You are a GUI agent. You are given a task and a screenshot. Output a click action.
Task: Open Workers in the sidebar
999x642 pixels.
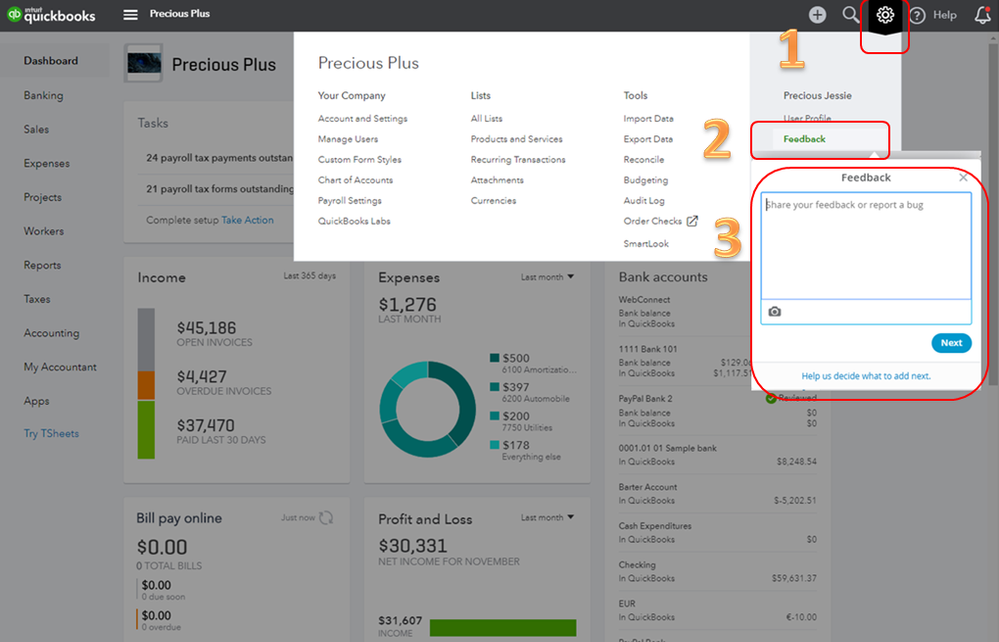pyautogui.click(x=43, y=231)
